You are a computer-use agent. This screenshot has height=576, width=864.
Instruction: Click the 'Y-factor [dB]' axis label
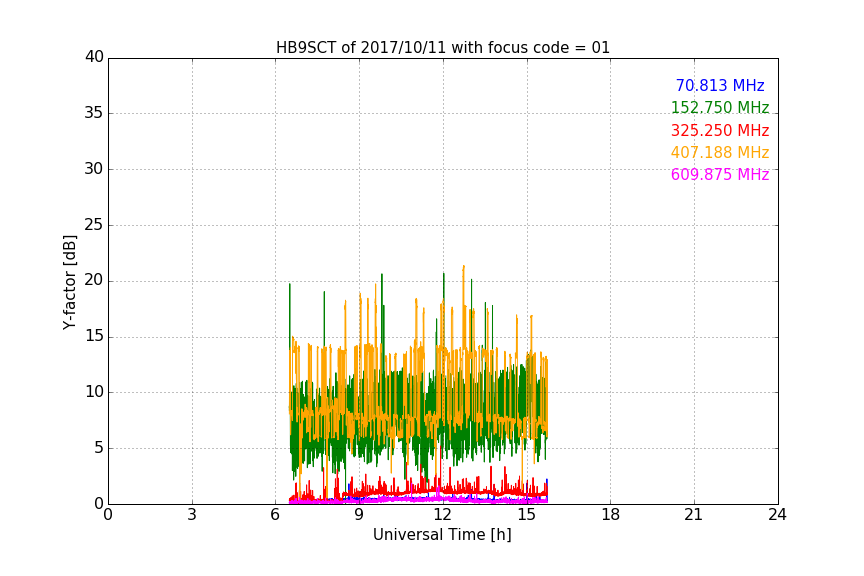point(69,282)
